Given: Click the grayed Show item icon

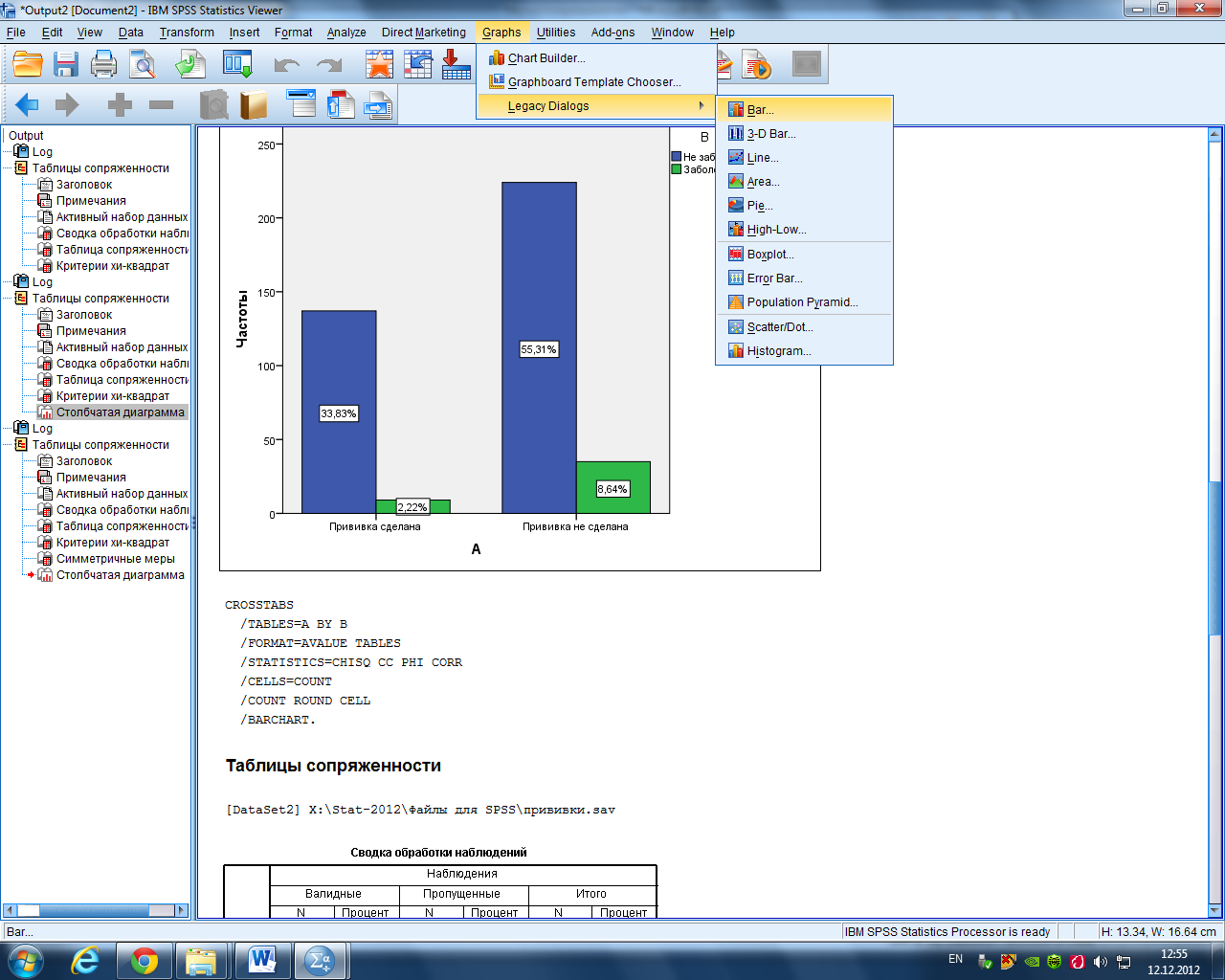Looking at the screenshot, I should click(x=214, y=104).
